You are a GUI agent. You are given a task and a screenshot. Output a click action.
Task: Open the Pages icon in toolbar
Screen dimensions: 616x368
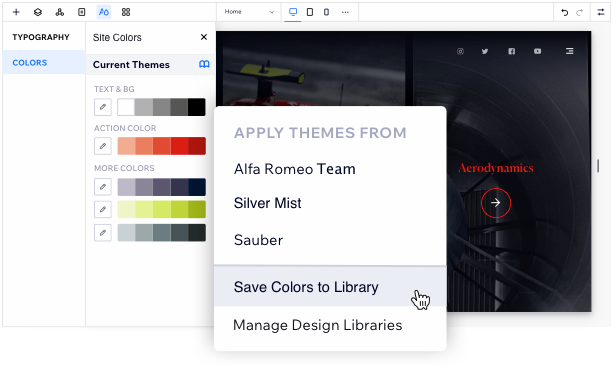point(82,12)
